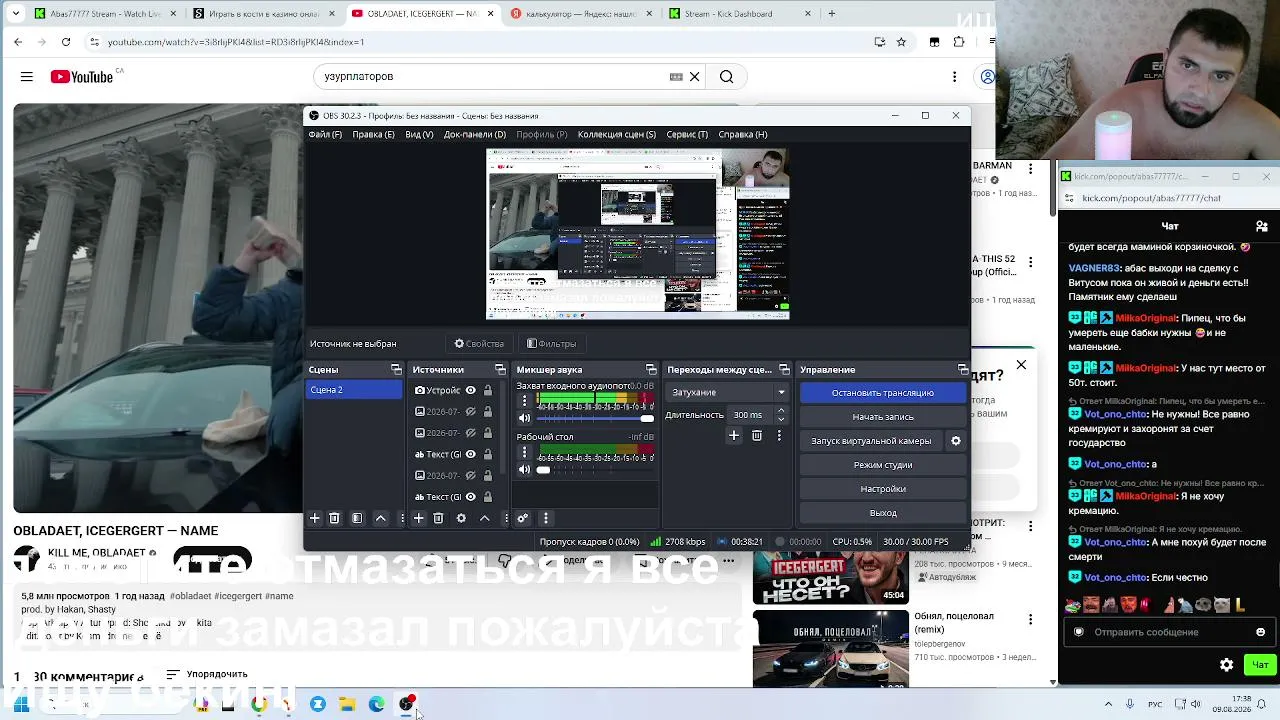Viewport: 1280px width, 720px height.
Task: Move the source up in the Sources toolbar
Action: [485, 518]
